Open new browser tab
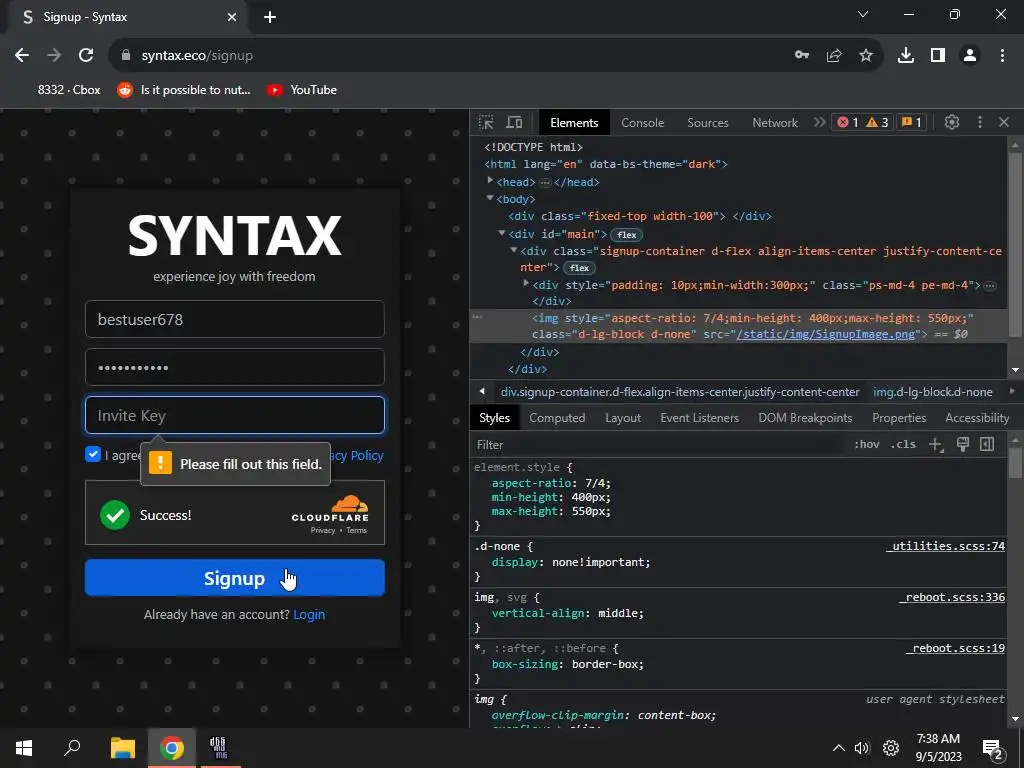 pyautogui.click(x=270, y=17)
